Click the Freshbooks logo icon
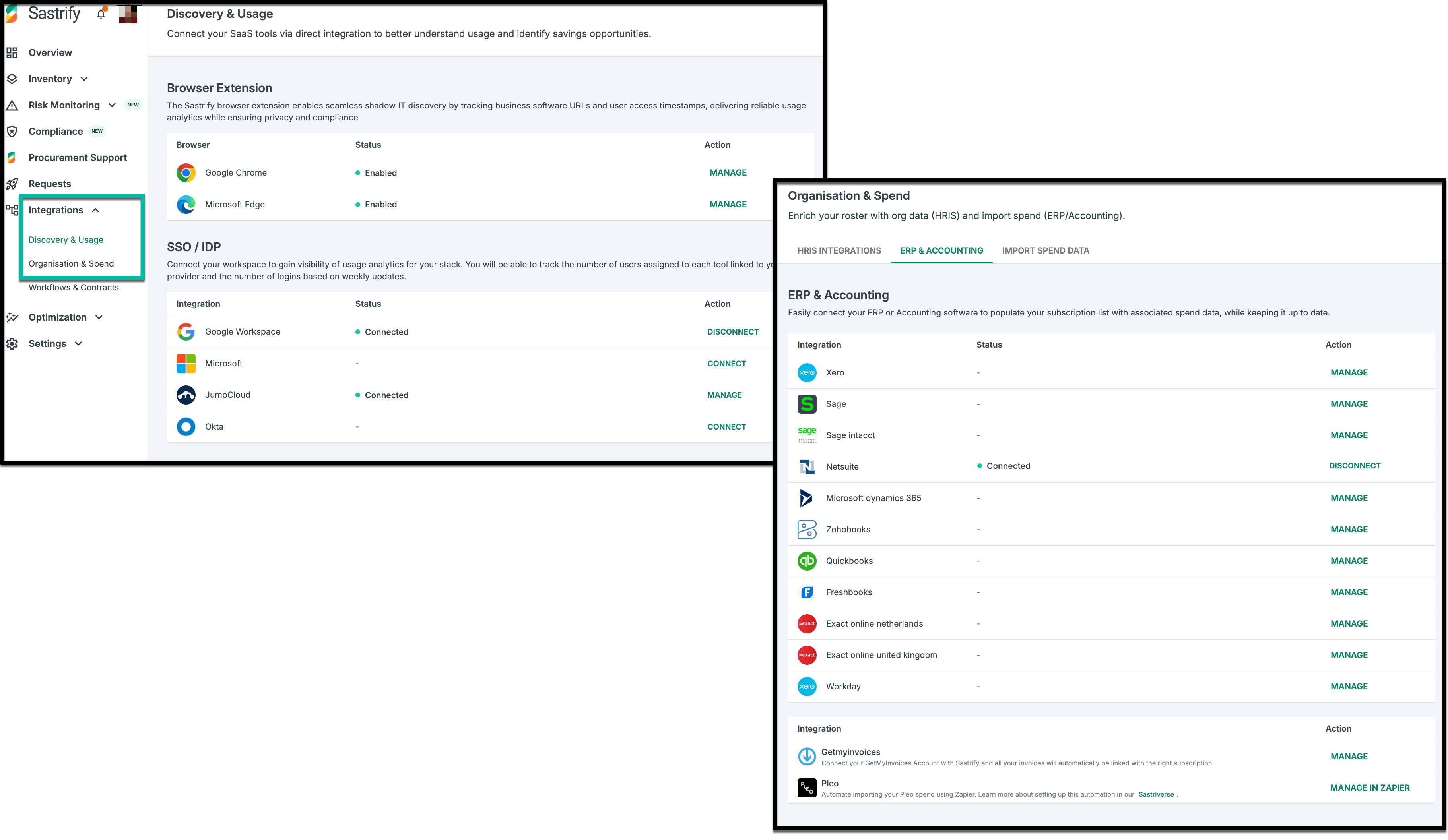Viewport: 1448px width, 840px height. [807, 592]
